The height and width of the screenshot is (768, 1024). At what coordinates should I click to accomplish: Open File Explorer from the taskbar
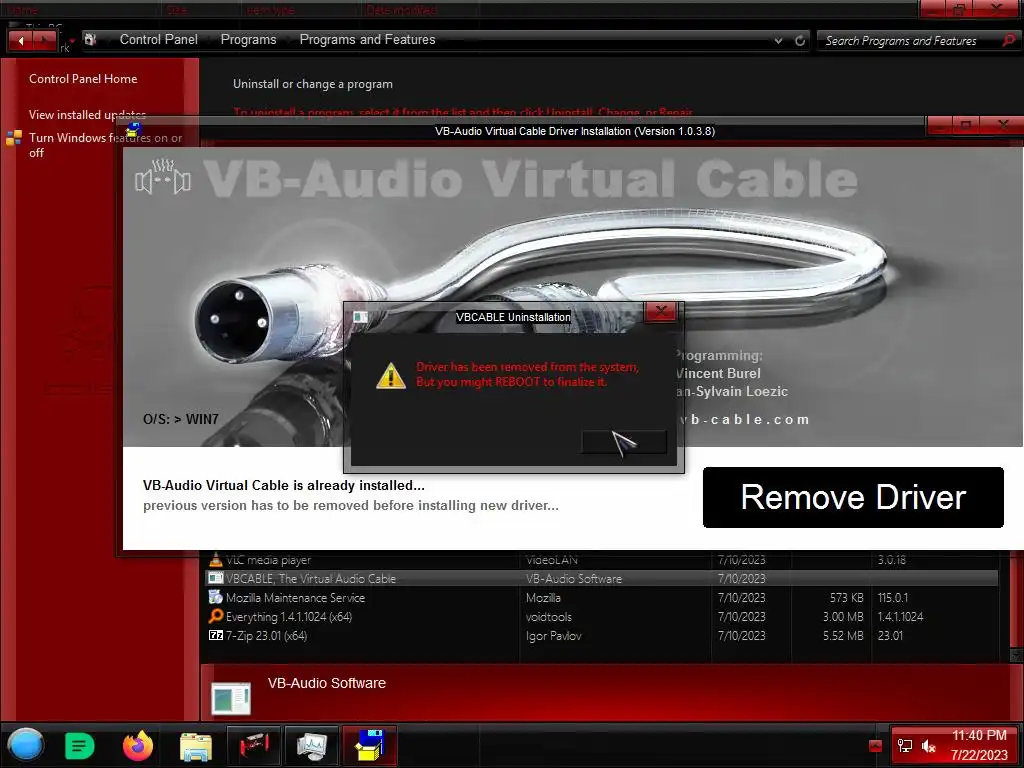click(195, 746)
